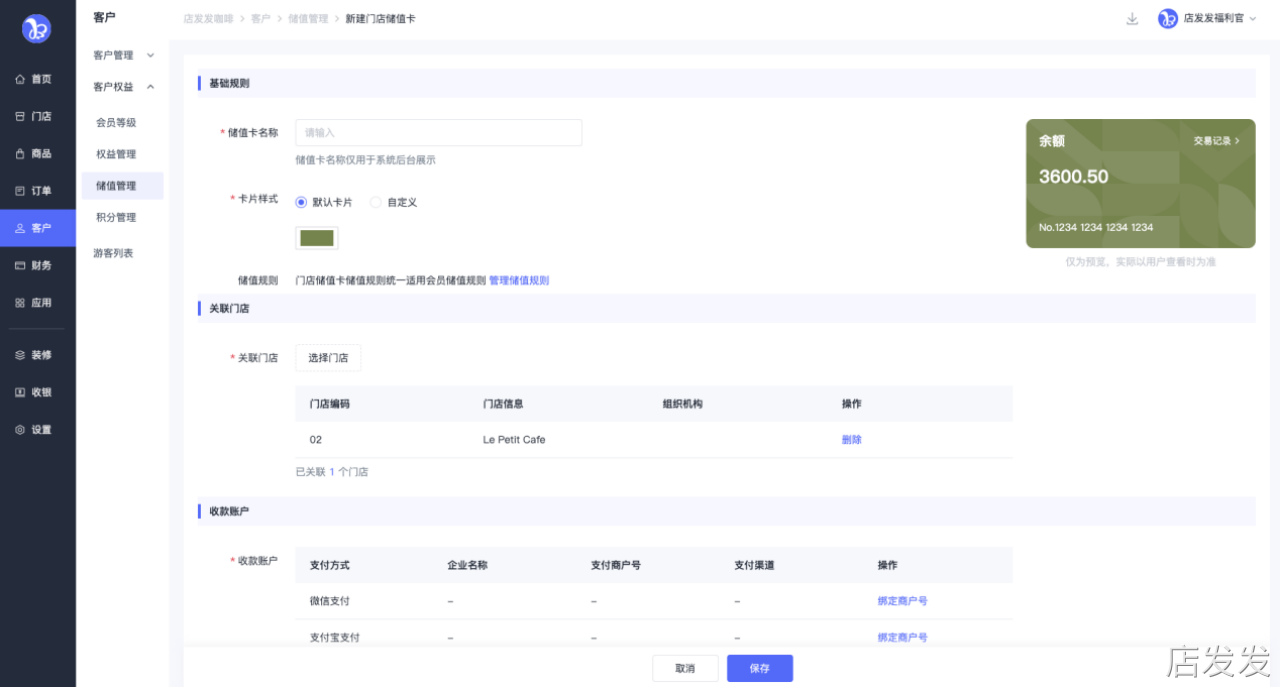Click the 支付宝支付 row label

(335, 637)
